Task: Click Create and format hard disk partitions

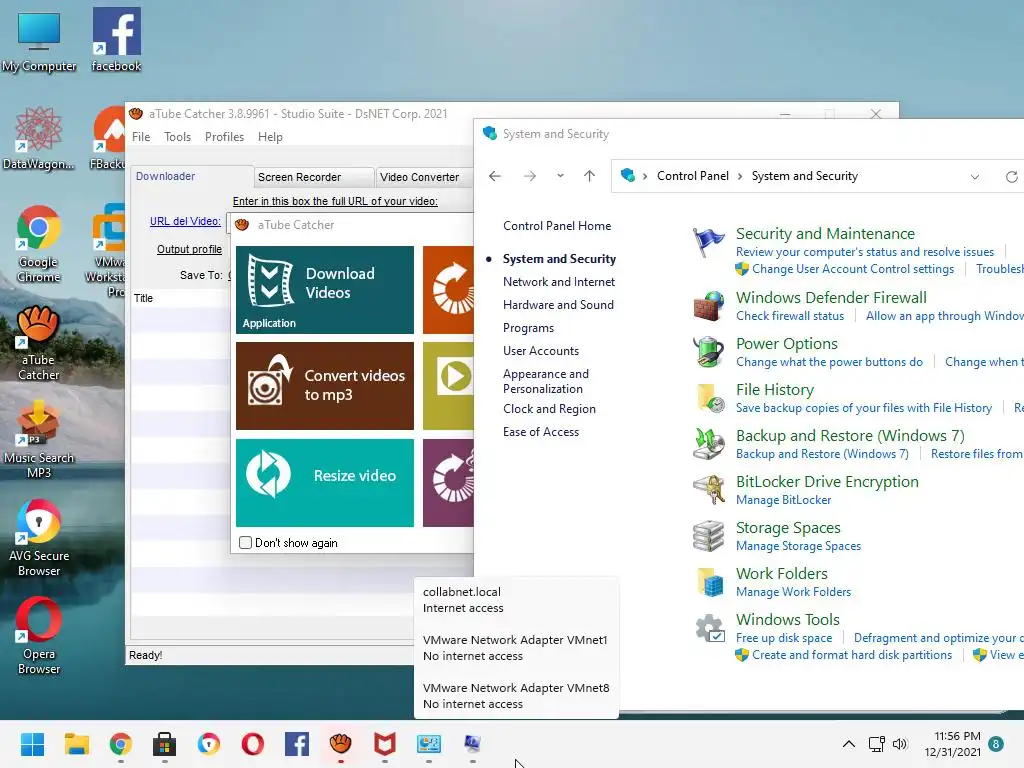Action: (x=852, y=655)
